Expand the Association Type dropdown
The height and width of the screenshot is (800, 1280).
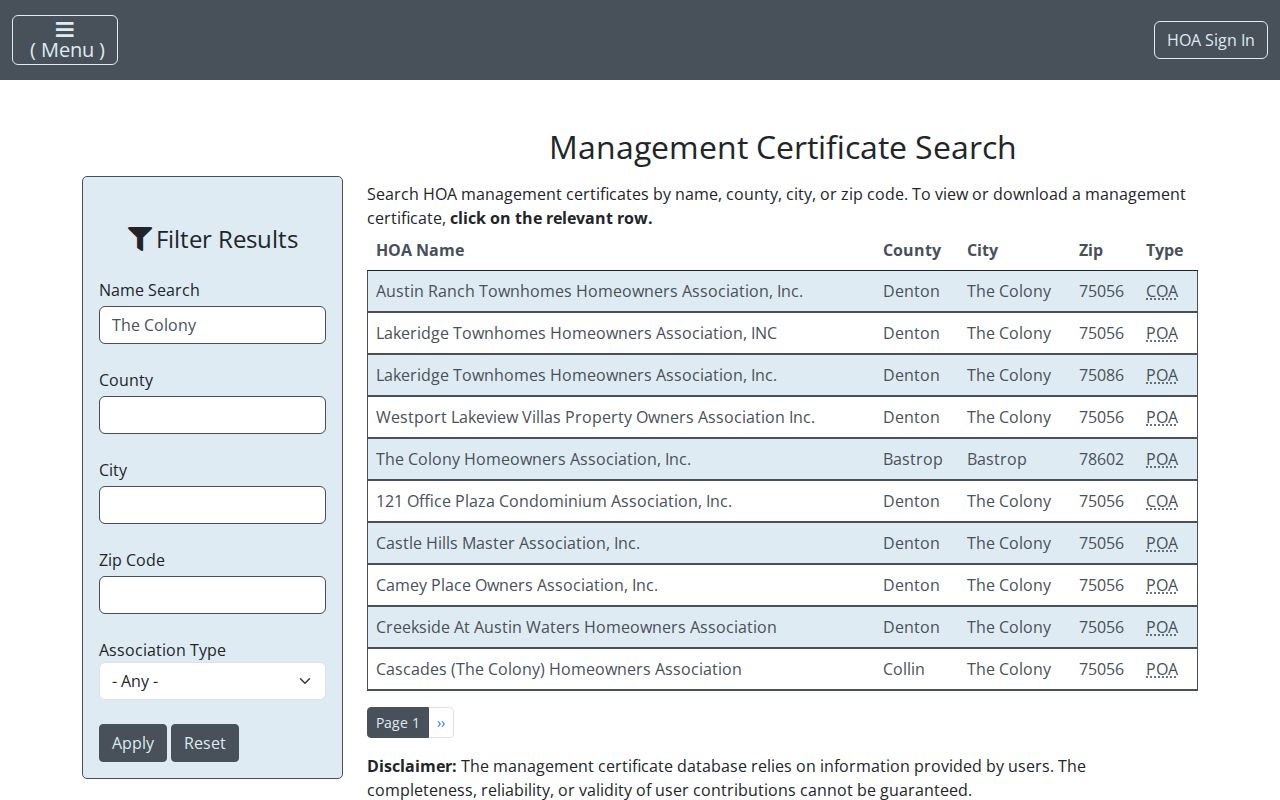pyautogui.click(x=212, y=681)
